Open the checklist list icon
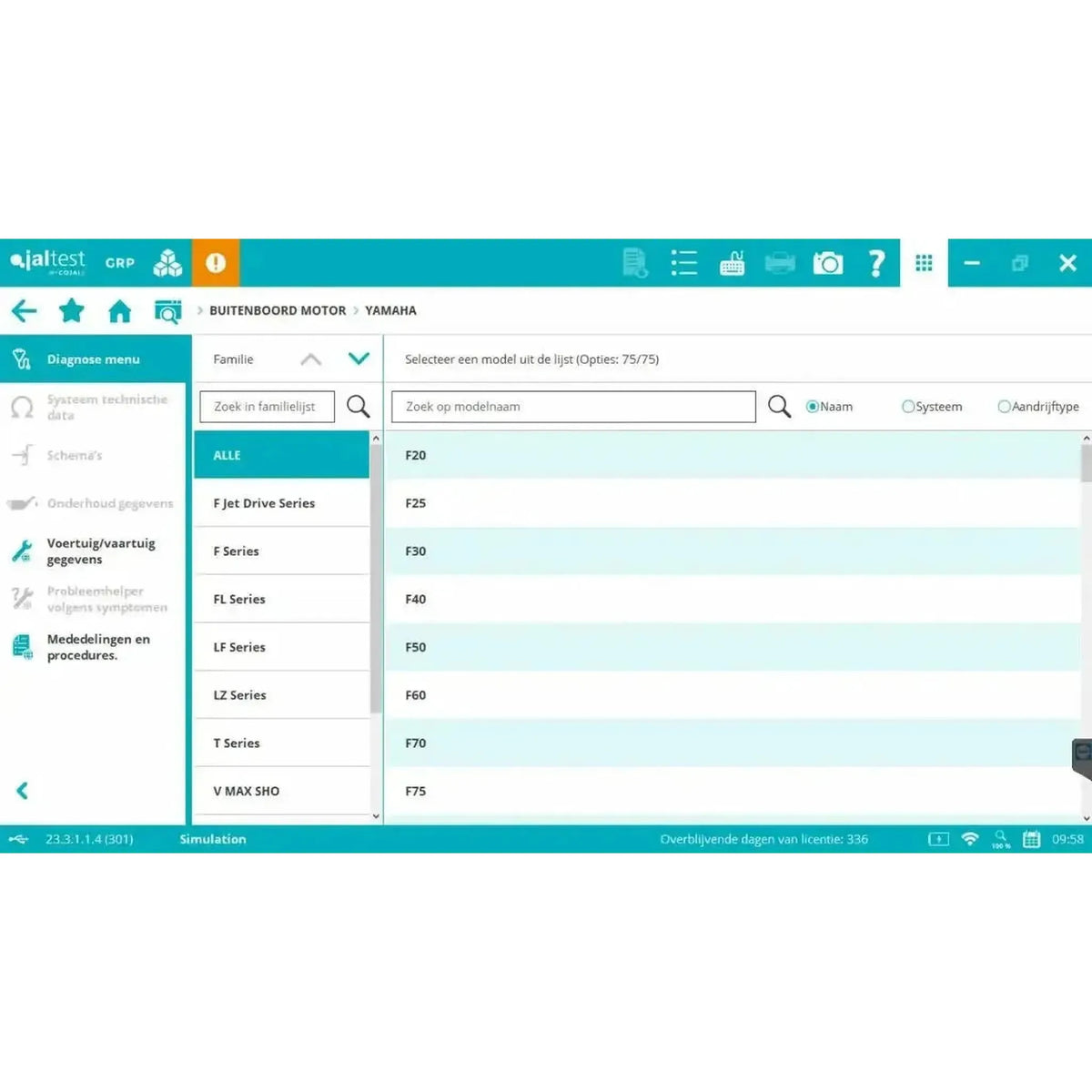 [683, 263]
